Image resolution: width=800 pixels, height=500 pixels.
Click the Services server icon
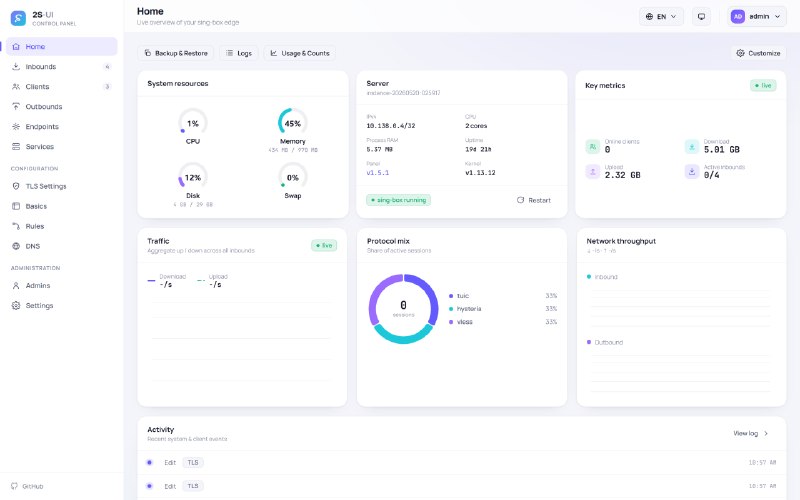(x=16, y=146)
